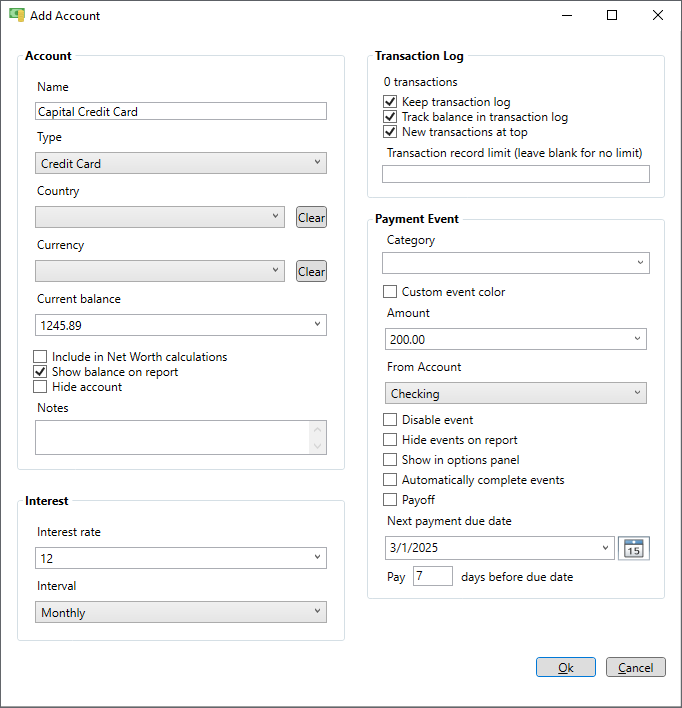The width and height of the screenshot is (682, 708).
Task: Open the calendar date picker icon
Action: 633,548
